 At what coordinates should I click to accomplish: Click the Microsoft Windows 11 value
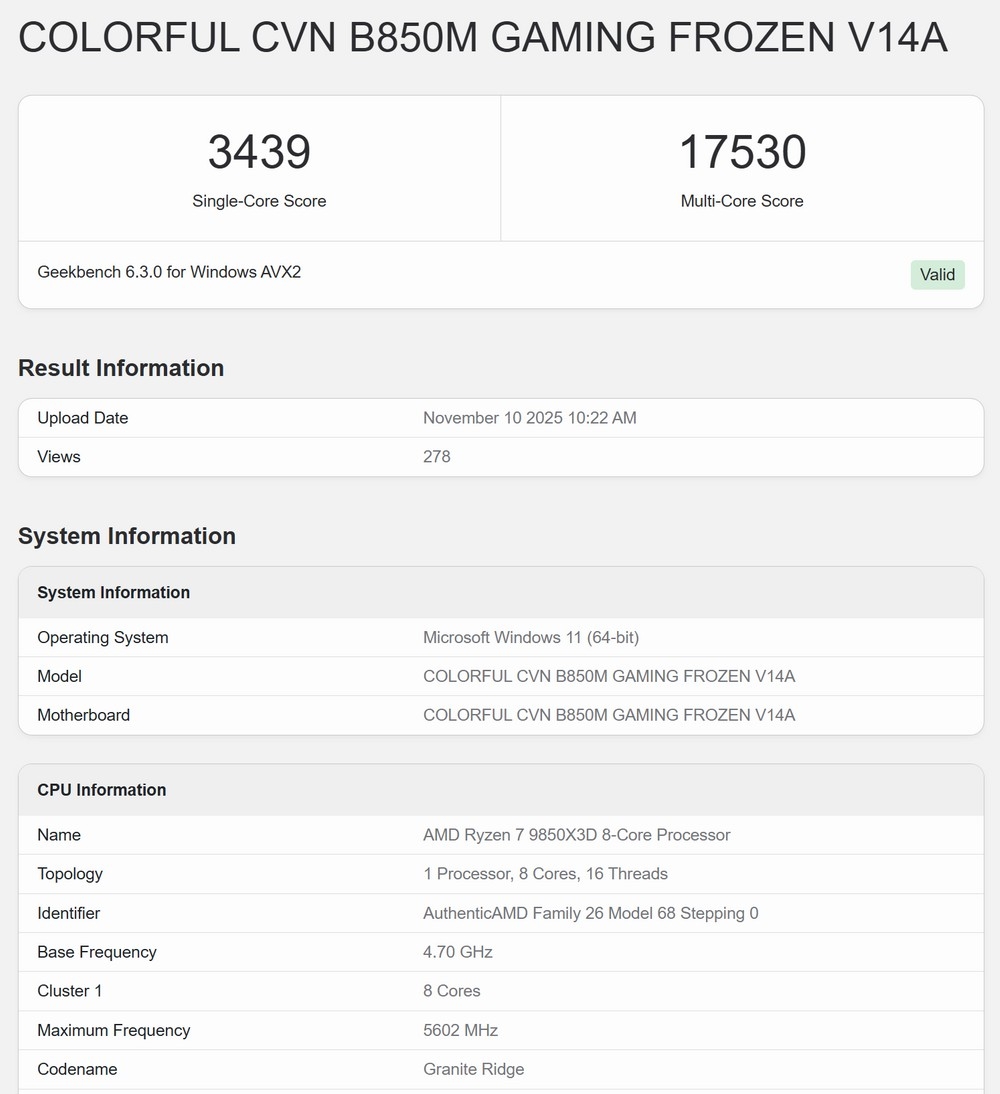[x=530, y=637]
